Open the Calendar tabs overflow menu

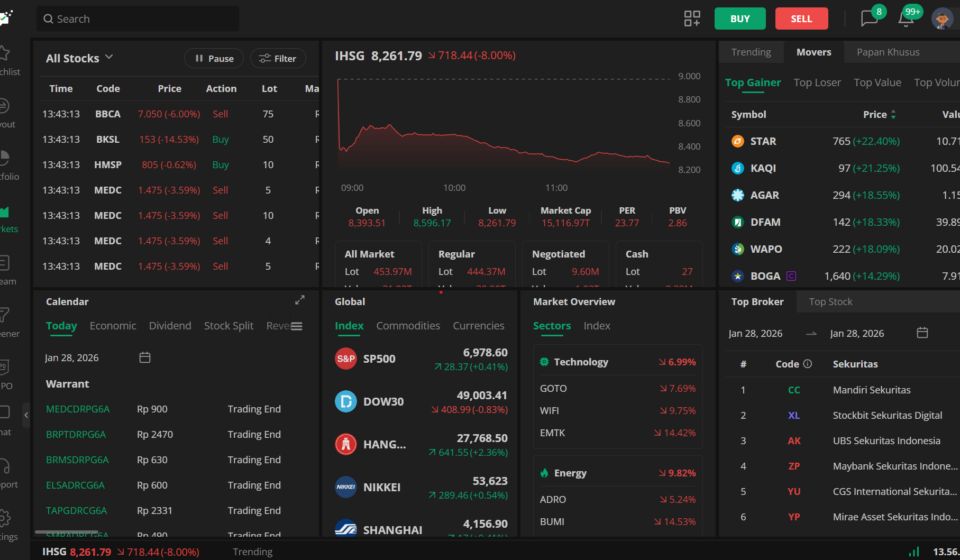(x=296, y=326)
